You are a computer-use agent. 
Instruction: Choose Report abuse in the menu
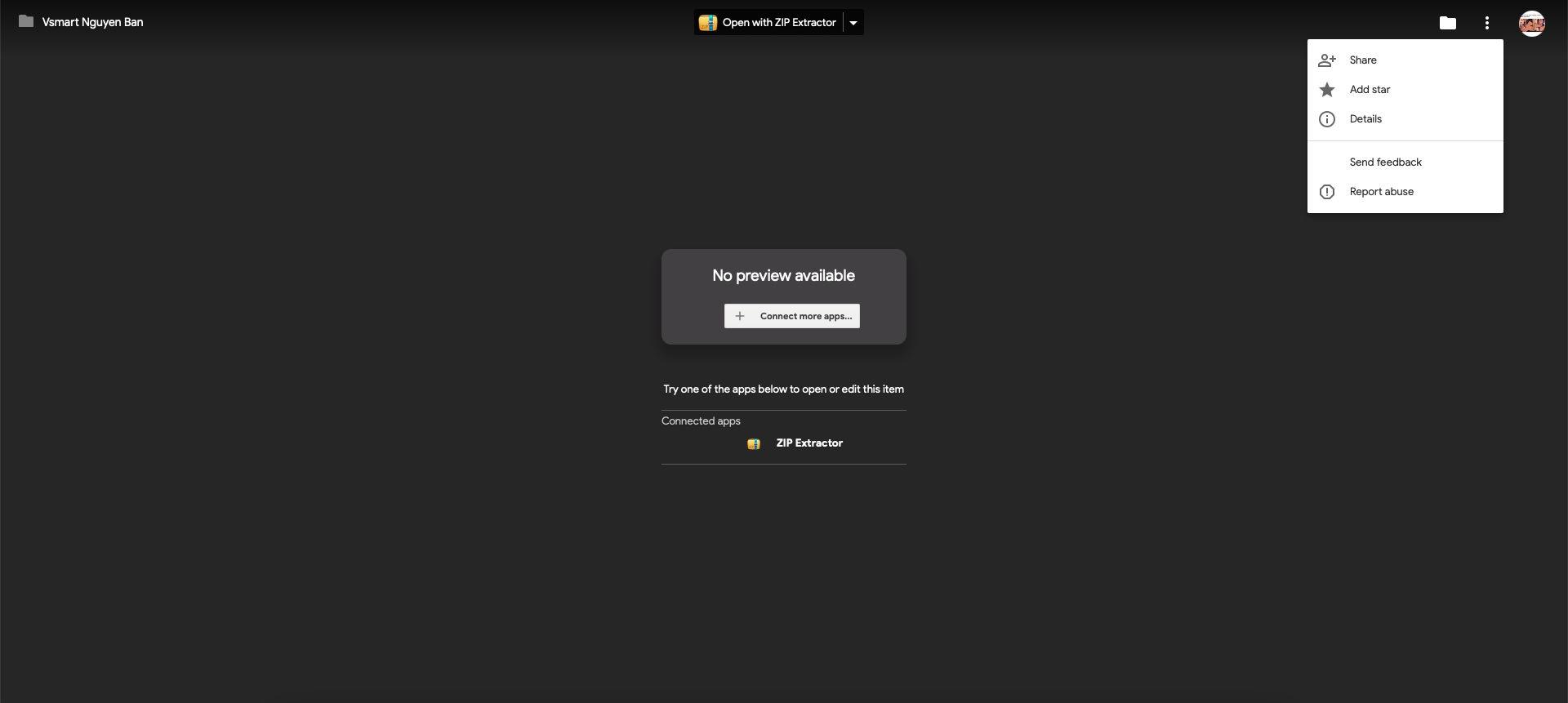tap(1381, 192)
